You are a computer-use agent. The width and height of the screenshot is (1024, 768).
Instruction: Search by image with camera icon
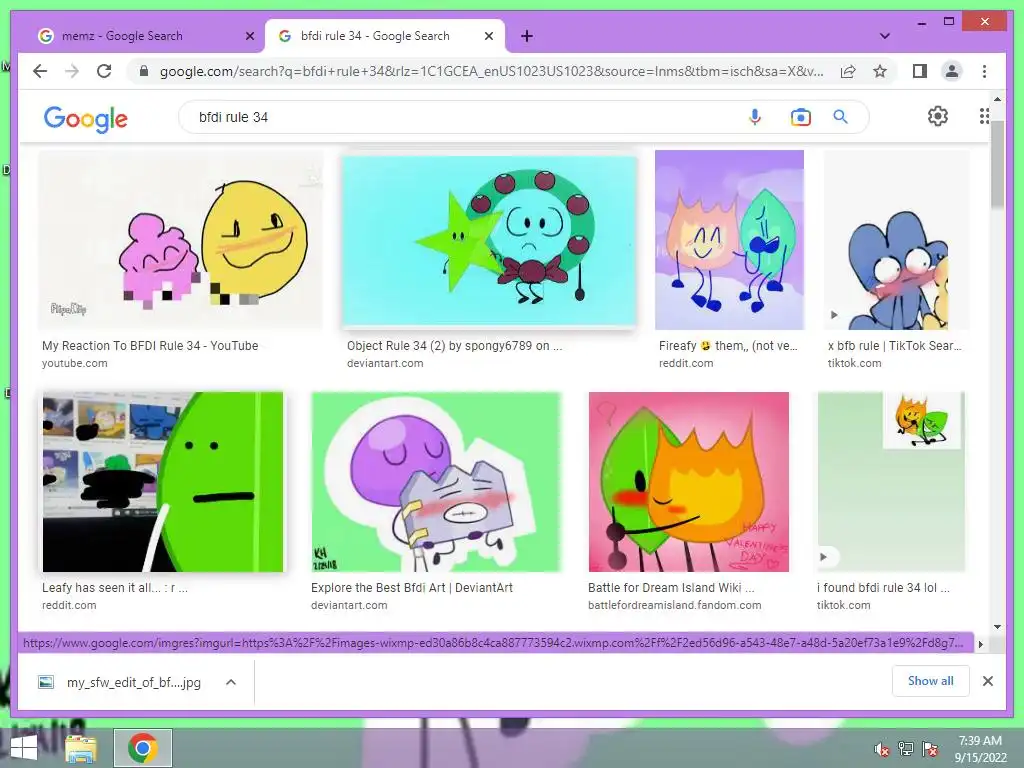800,117
